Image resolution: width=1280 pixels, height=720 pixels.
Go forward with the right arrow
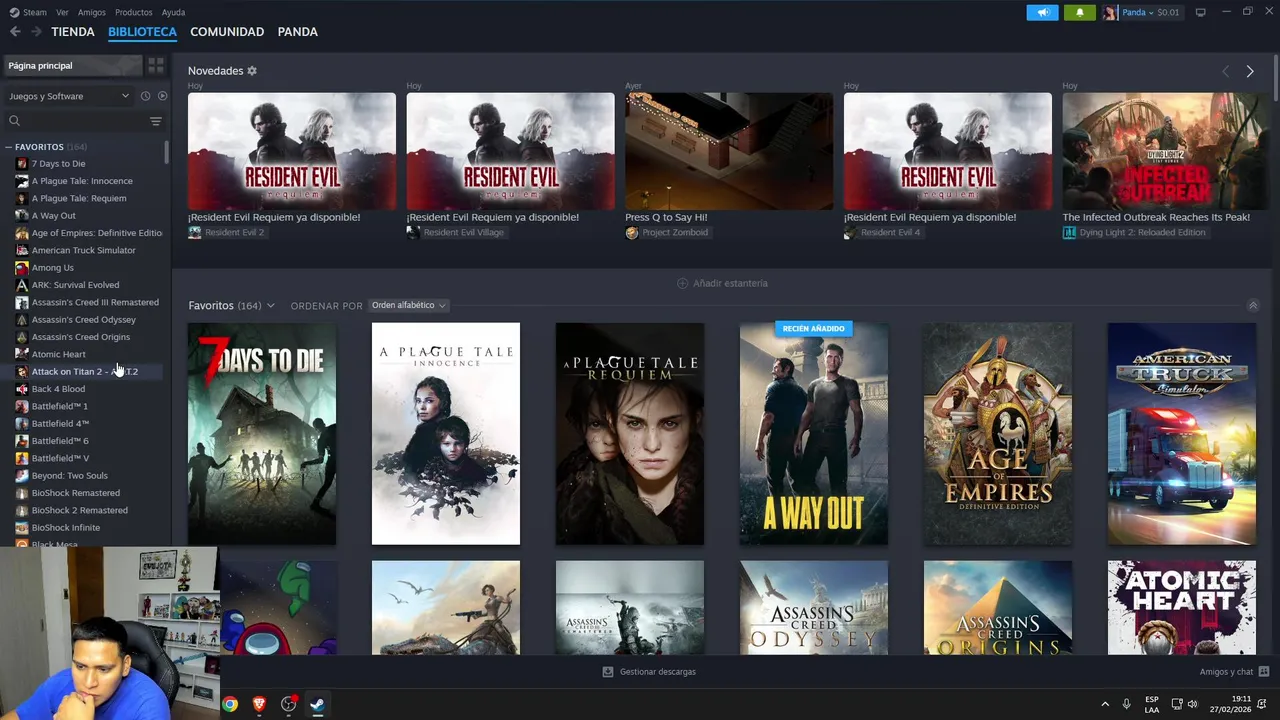(37, 32)
